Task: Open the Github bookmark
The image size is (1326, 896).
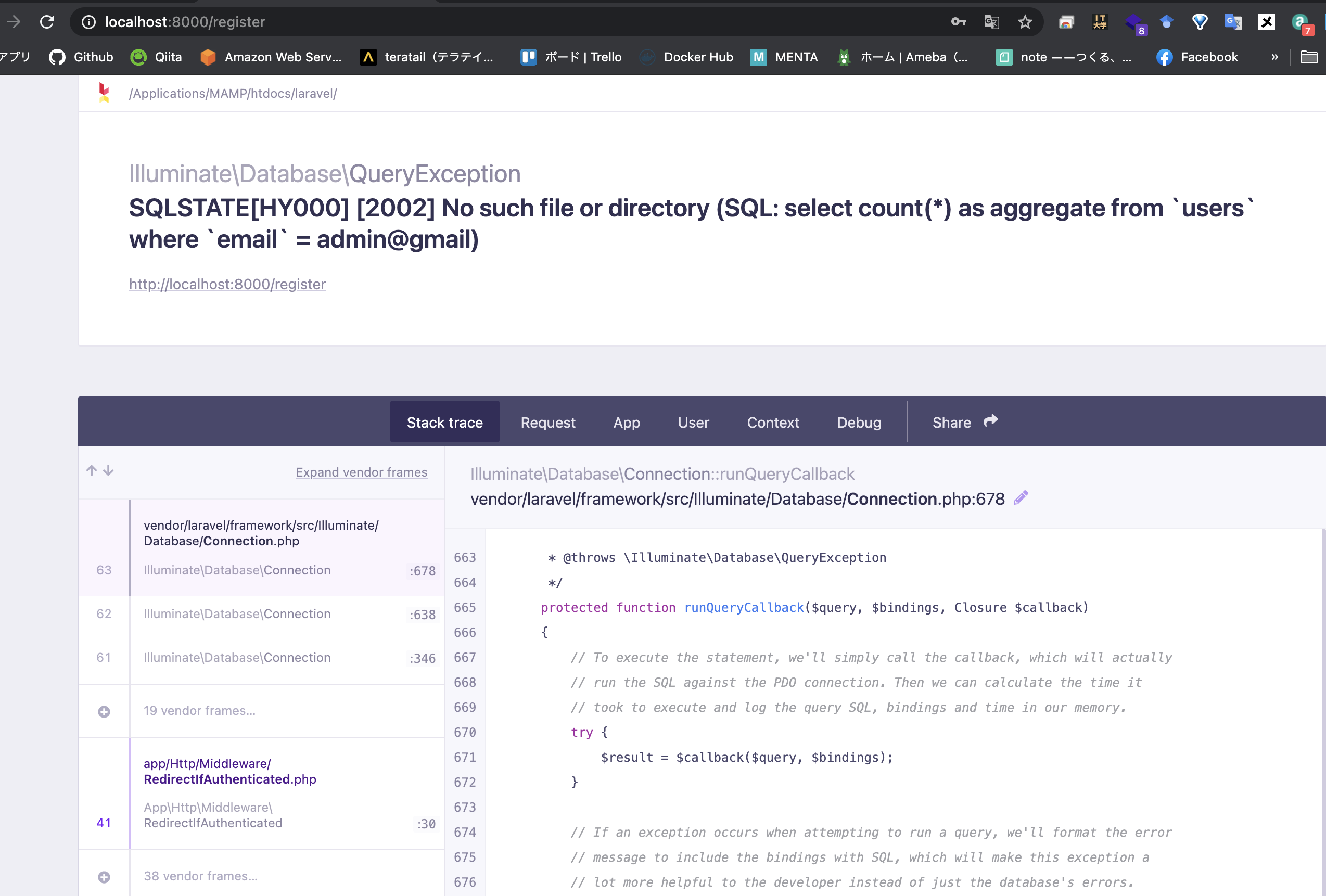Action: click(81, 57)
